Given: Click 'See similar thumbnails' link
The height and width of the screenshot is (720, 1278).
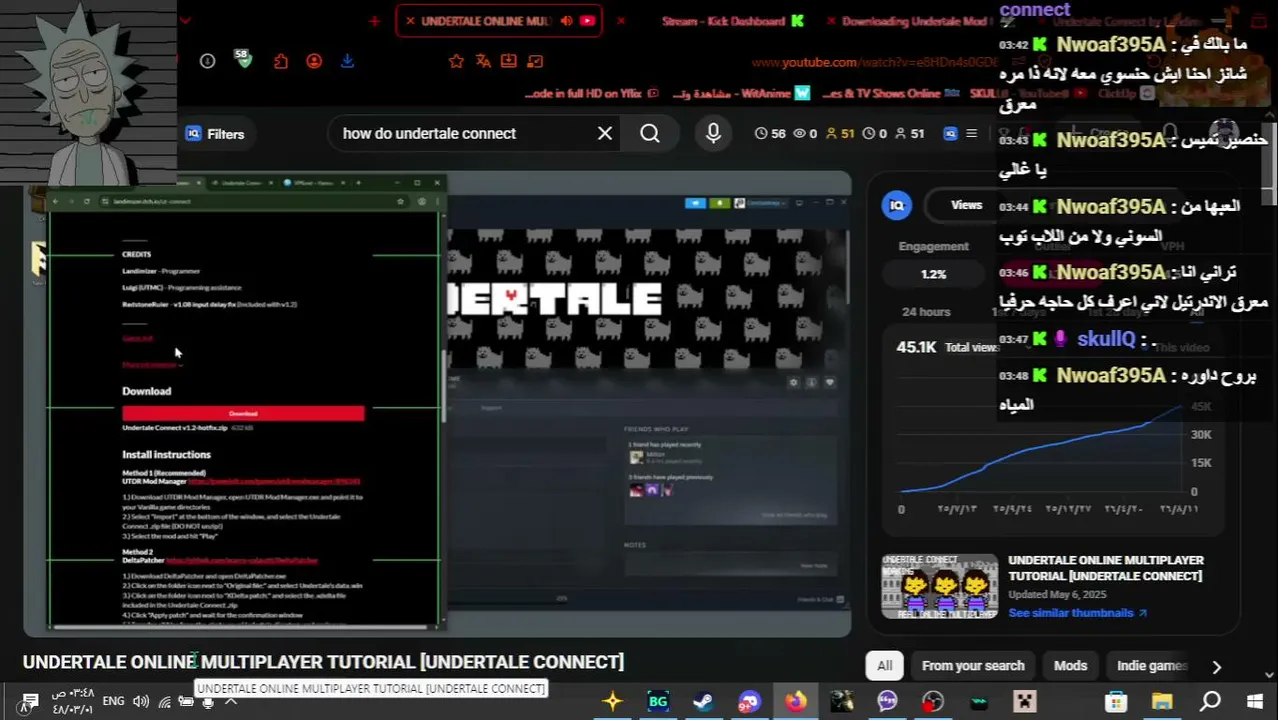Looking at the screenshot, I should coord(1077,613).
